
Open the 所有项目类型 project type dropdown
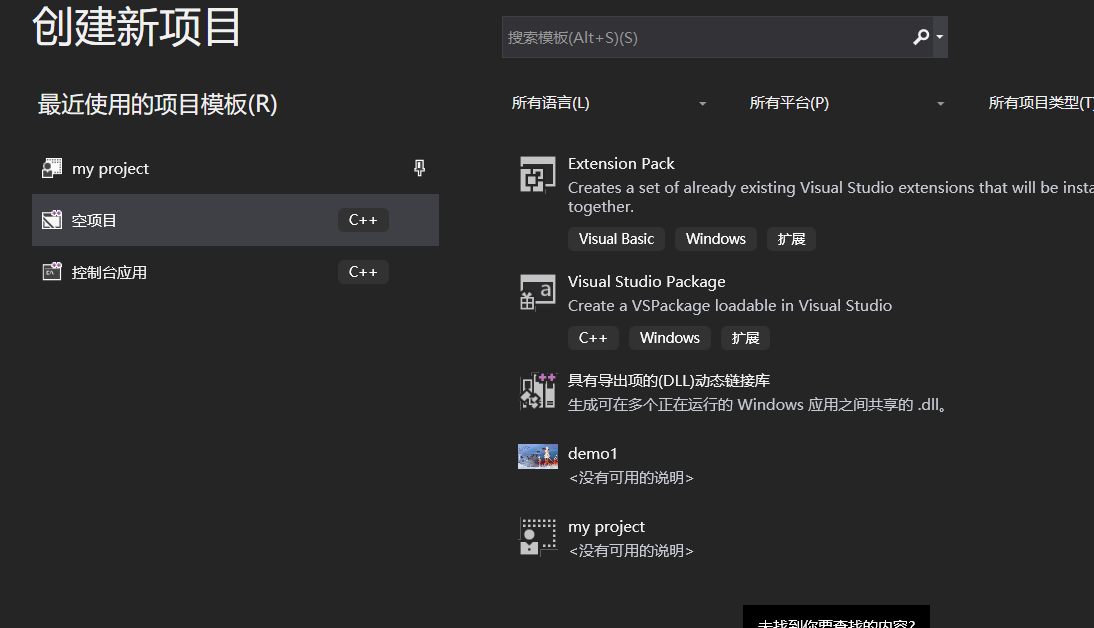(x=1040, y=103)
